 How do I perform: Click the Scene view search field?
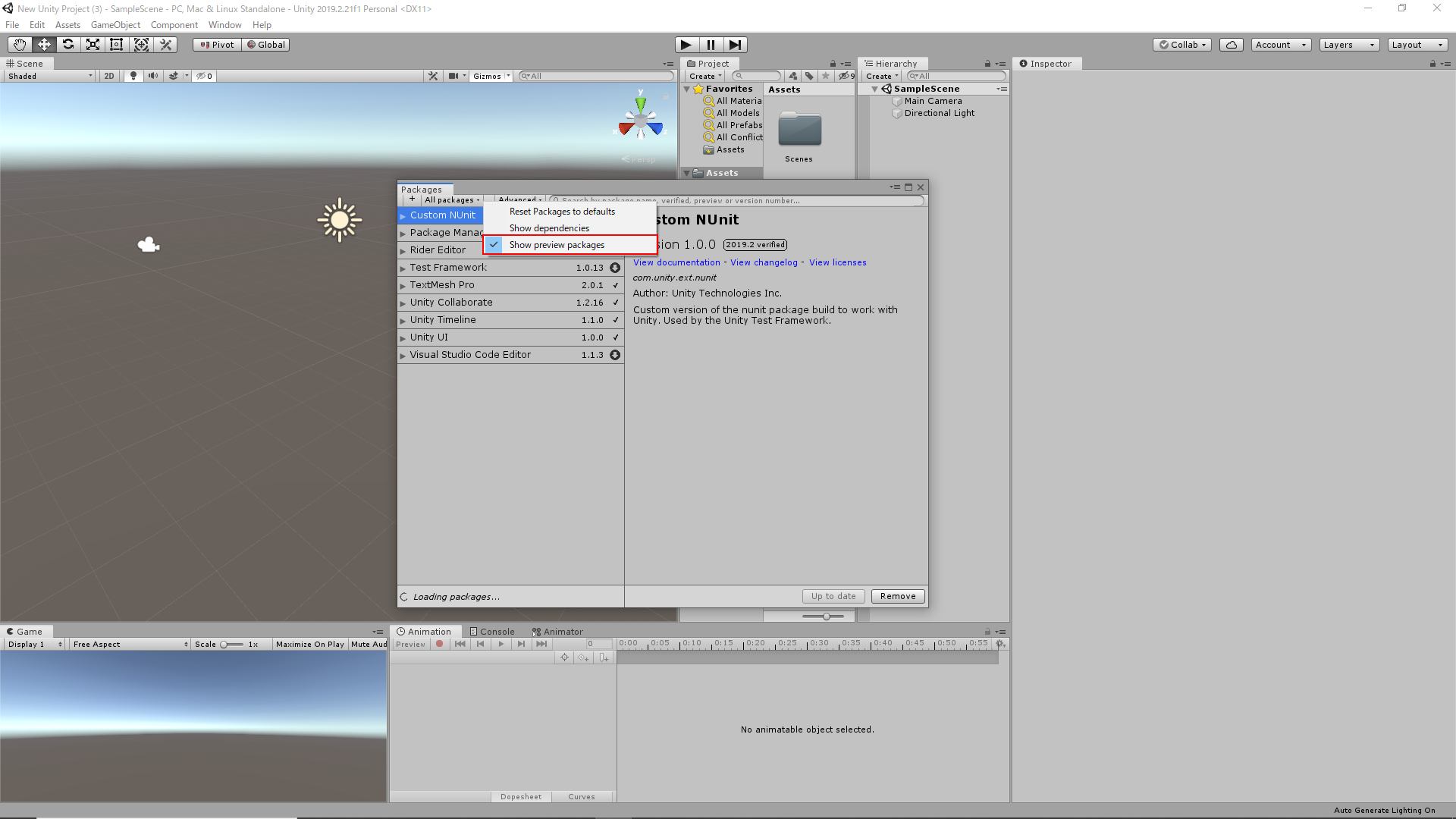(596, 76)
